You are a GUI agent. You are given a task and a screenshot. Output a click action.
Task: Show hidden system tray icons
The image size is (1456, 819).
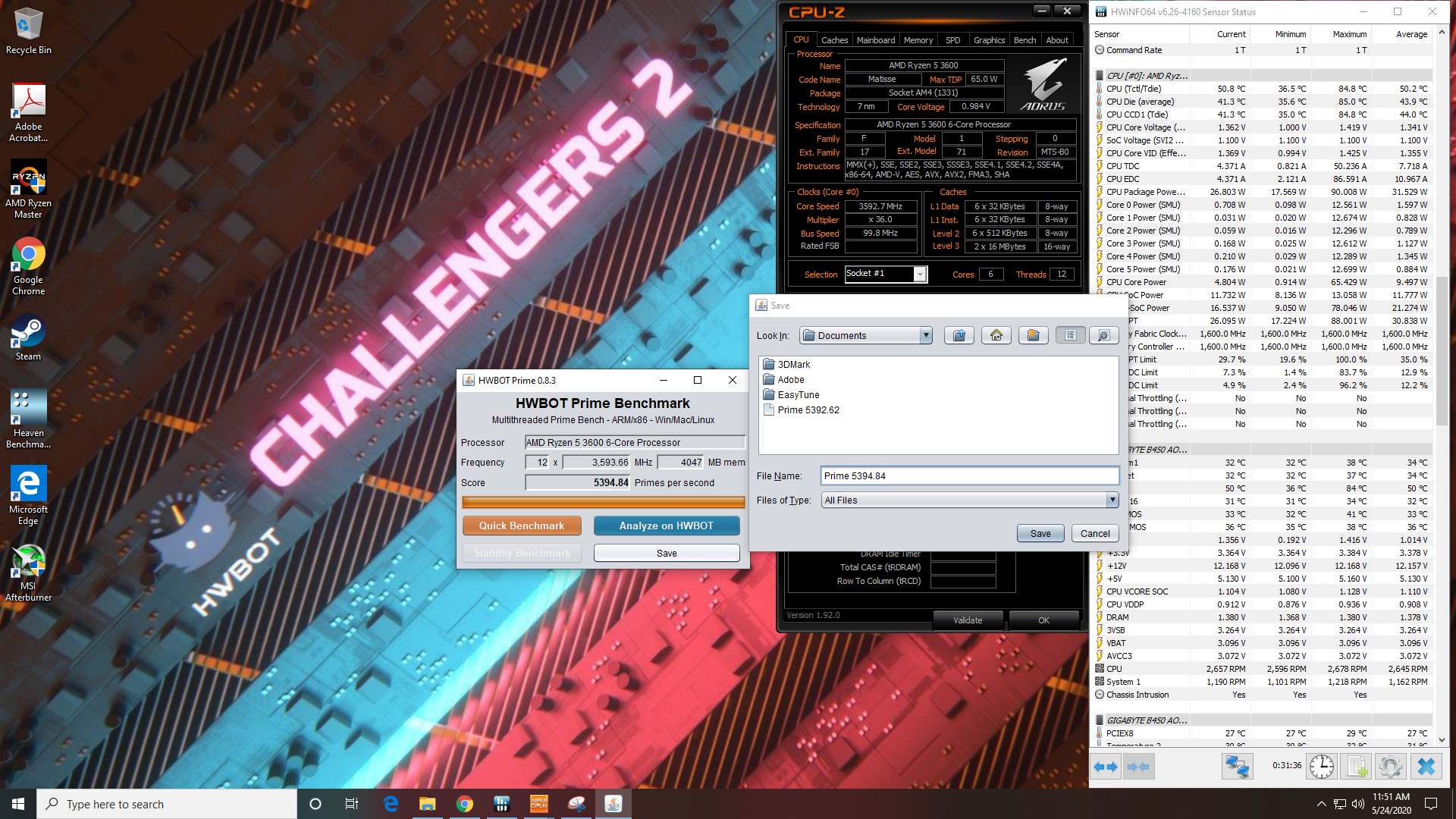pyautogui.click(x=1322, y=804)
